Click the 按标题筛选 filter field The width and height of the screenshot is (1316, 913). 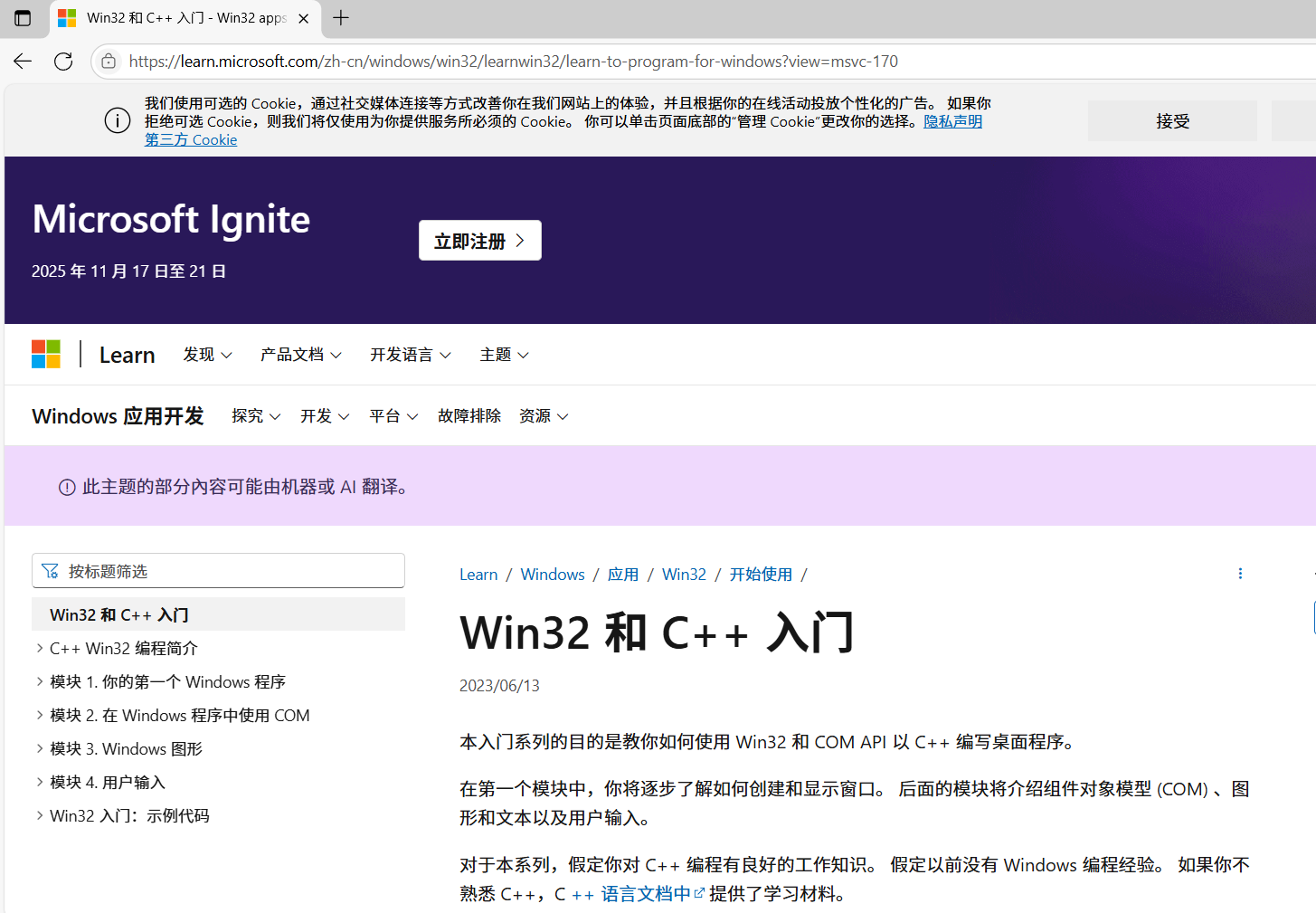pos(218,571)
